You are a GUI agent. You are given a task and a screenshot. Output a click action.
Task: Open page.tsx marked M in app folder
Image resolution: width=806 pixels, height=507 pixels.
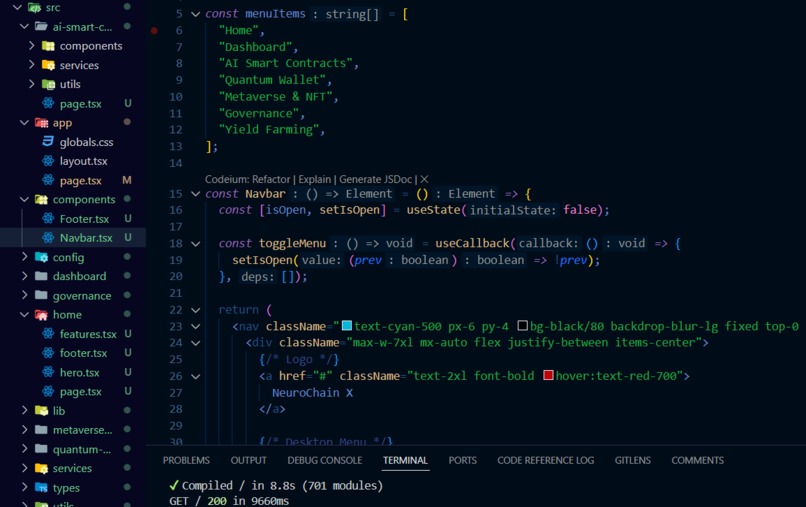[80, 180]
